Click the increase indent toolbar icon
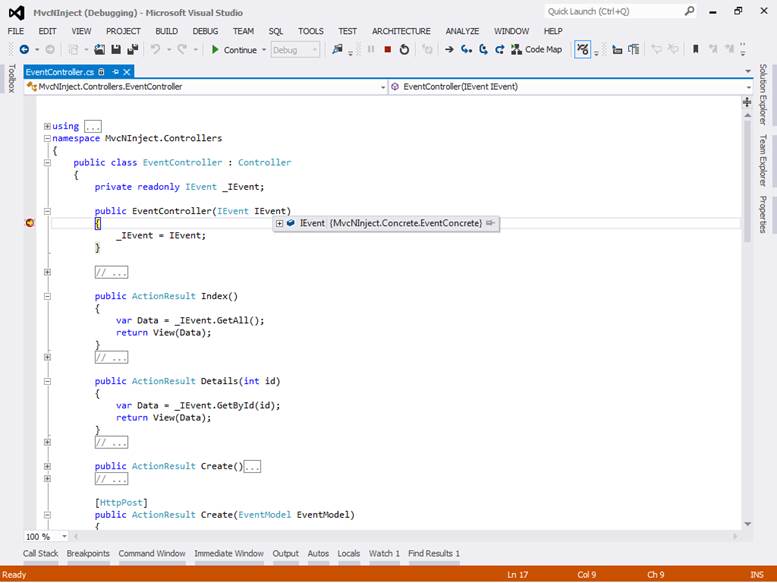 [x=633, y=50]
